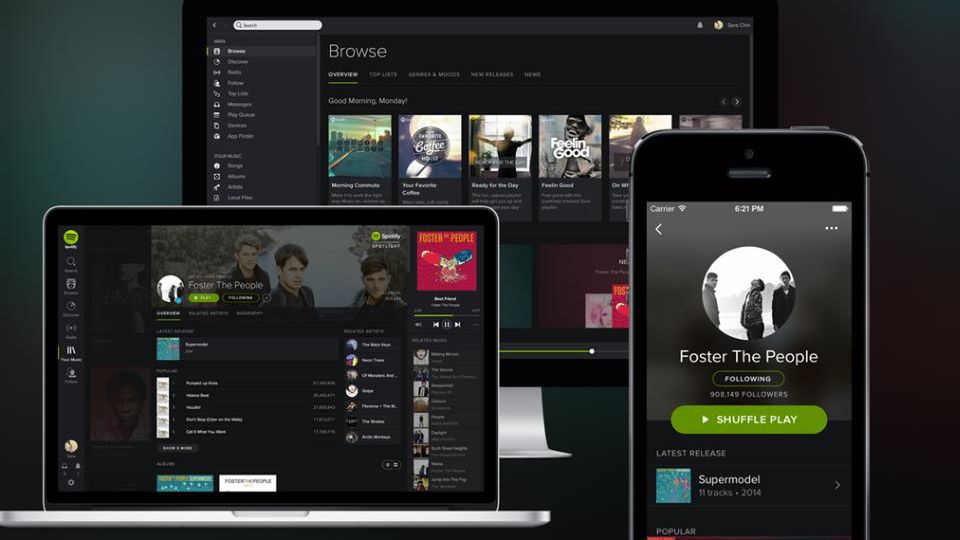Toggle the Following button on the phone

point(748,379)
